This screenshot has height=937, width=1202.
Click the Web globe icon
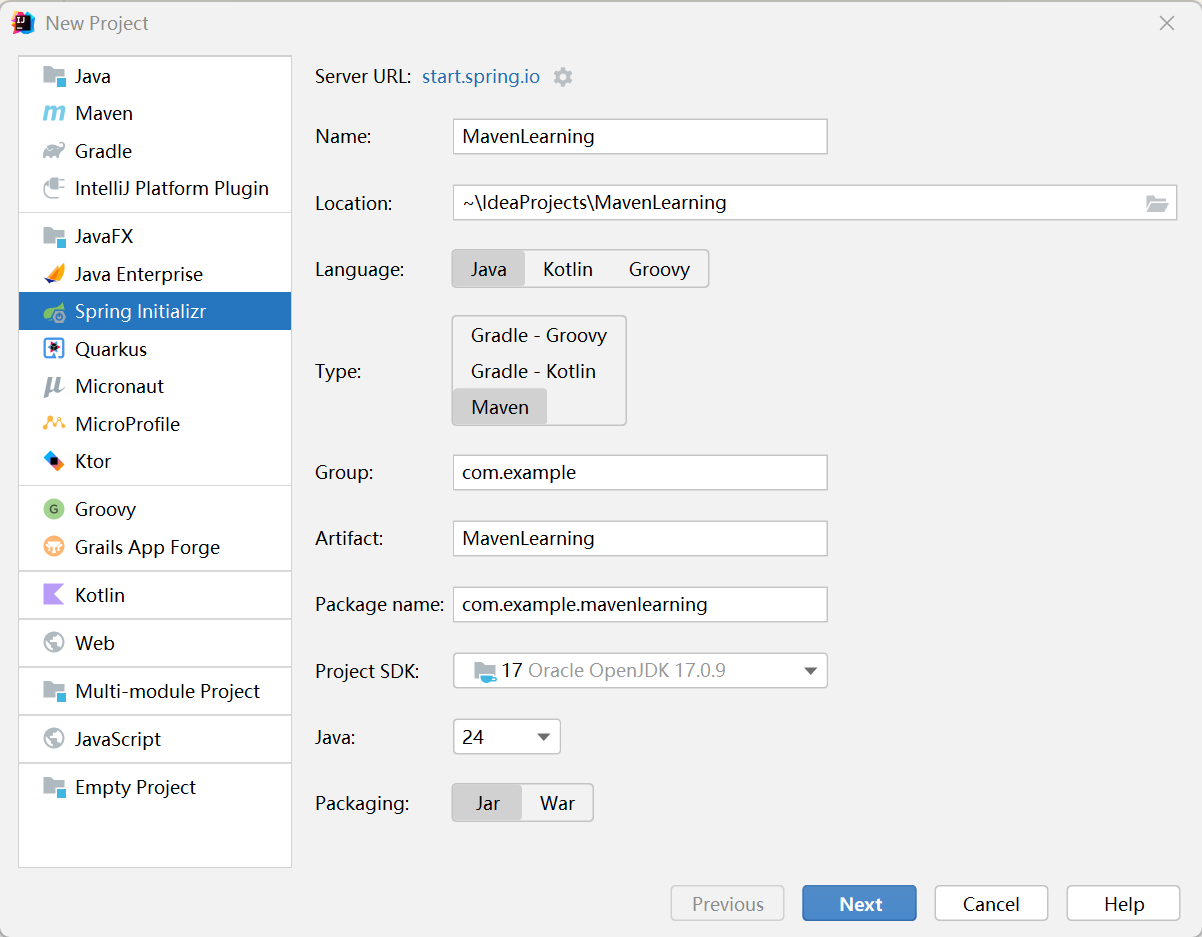point(54,643)
